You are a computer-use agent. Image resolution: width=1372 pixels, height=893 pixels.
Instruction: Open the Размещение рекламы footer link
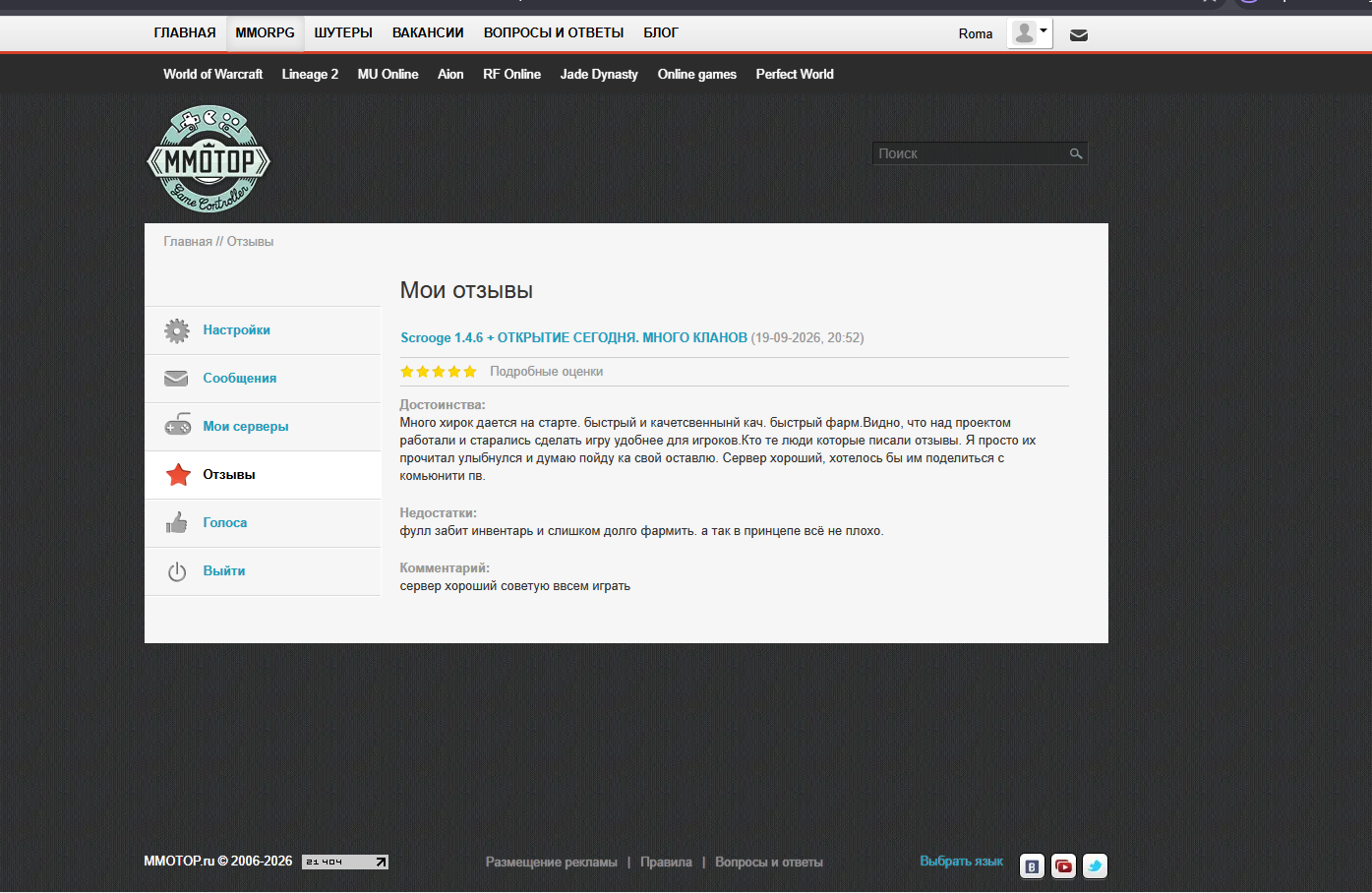coord(552,863)
